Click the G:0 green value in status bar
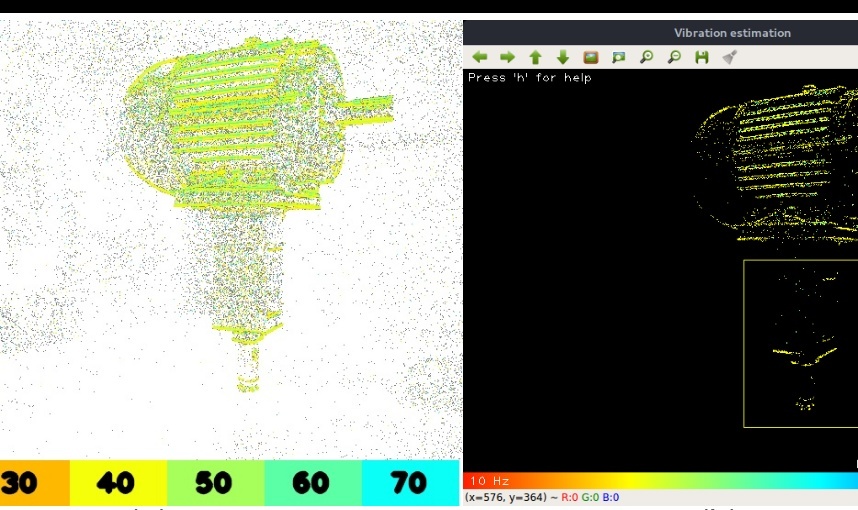The height and width of the screenshot is (510, 858). tap(590, 497)
